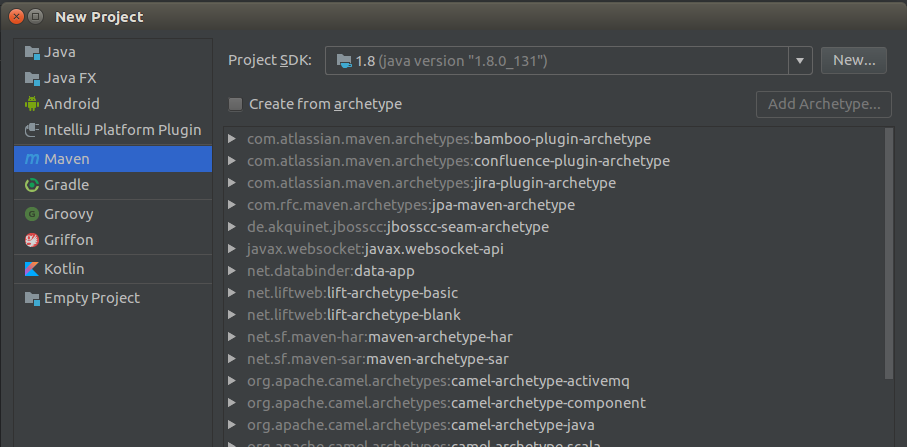This screenshot has width=907, height=447.
Task: Expand camel-archetype-activemq node
Action: click(232, 381)
